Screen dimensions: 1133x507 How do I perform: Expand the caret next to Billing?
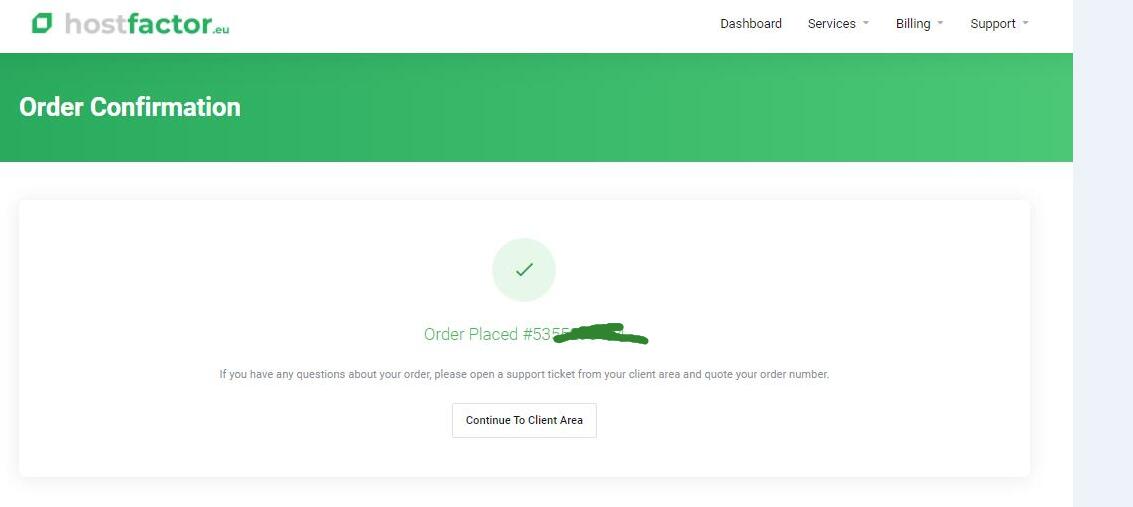pos(940,24)
